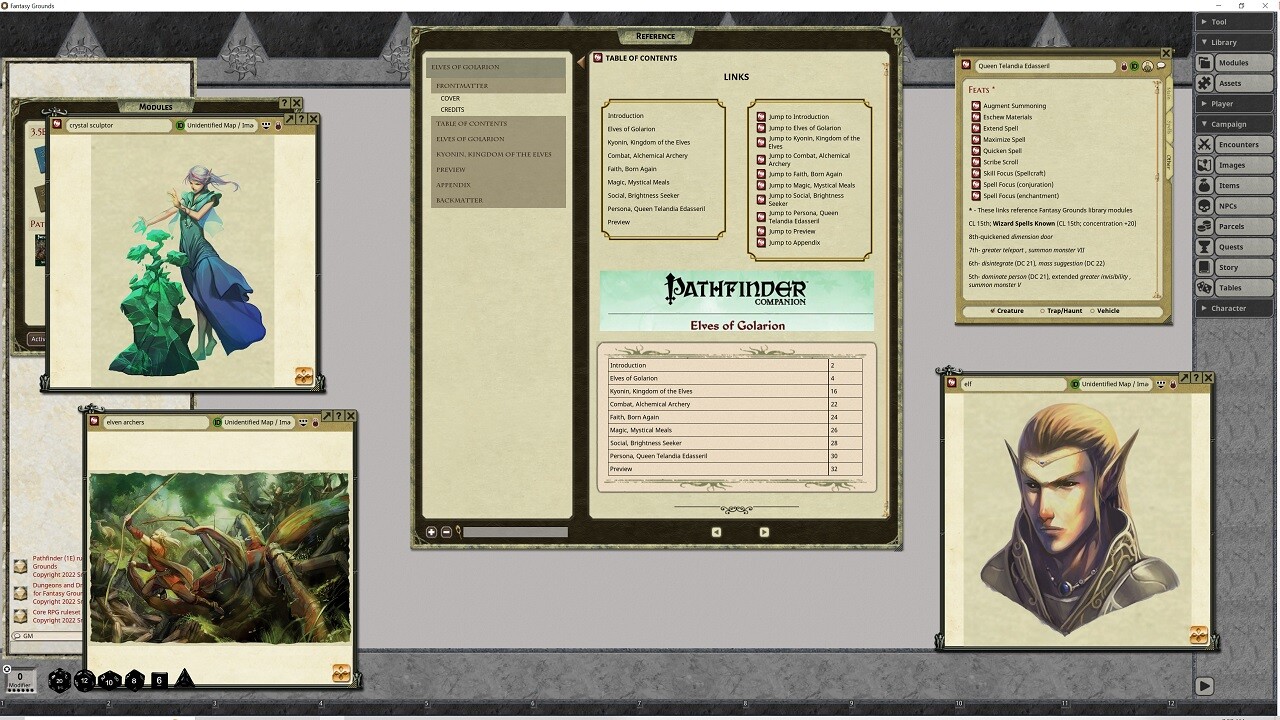Viewport: 1280px width, 720px height.
Task: Toggle ID status on Queen Telandia
Action: (x=1135, y=66)
